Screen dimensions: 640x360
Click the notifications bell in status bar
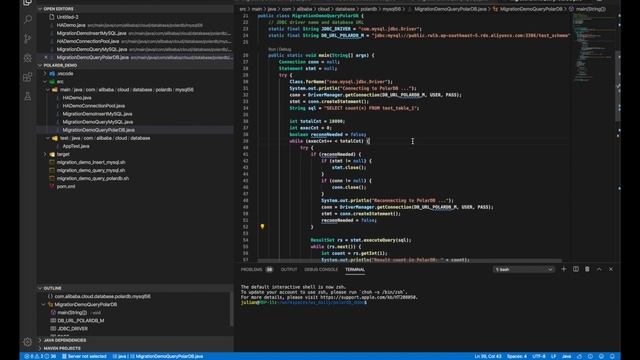612,356
